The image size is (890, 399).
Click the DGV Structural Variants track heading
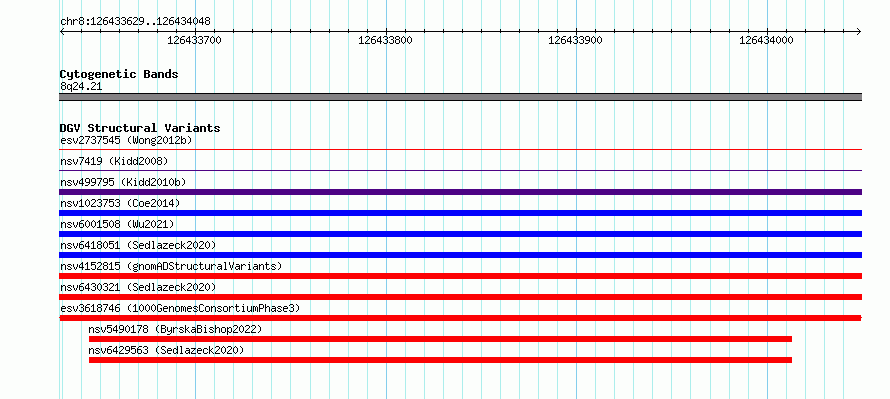coord(140,128)
